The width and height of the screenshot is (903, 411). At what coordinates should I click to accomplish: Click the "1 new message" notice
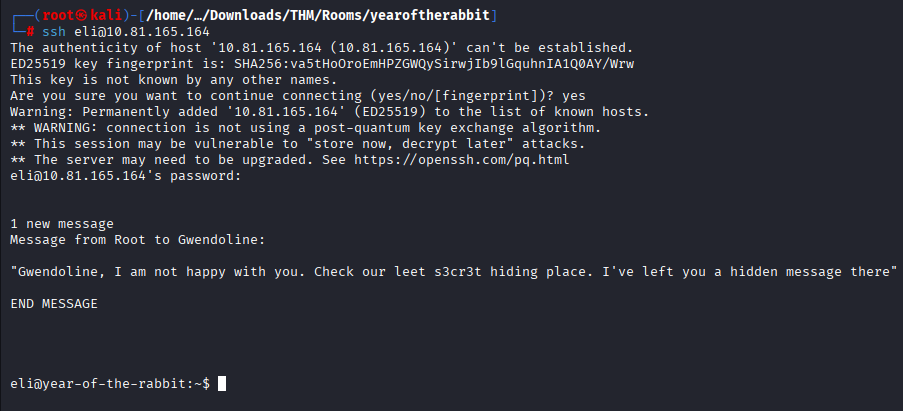click(62, 224)
